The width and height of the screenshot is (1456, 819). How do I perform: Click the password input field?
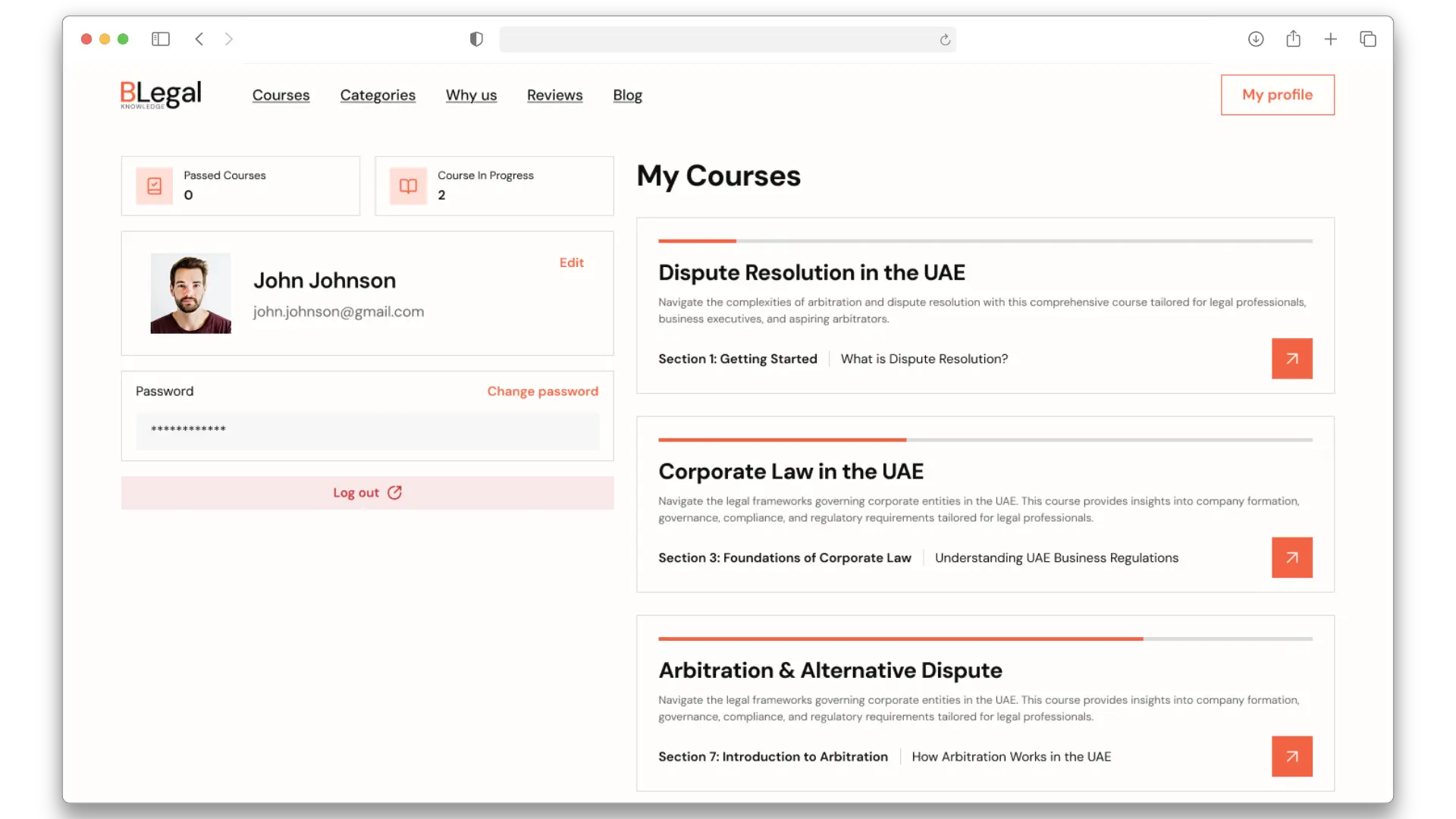[367, 430]
